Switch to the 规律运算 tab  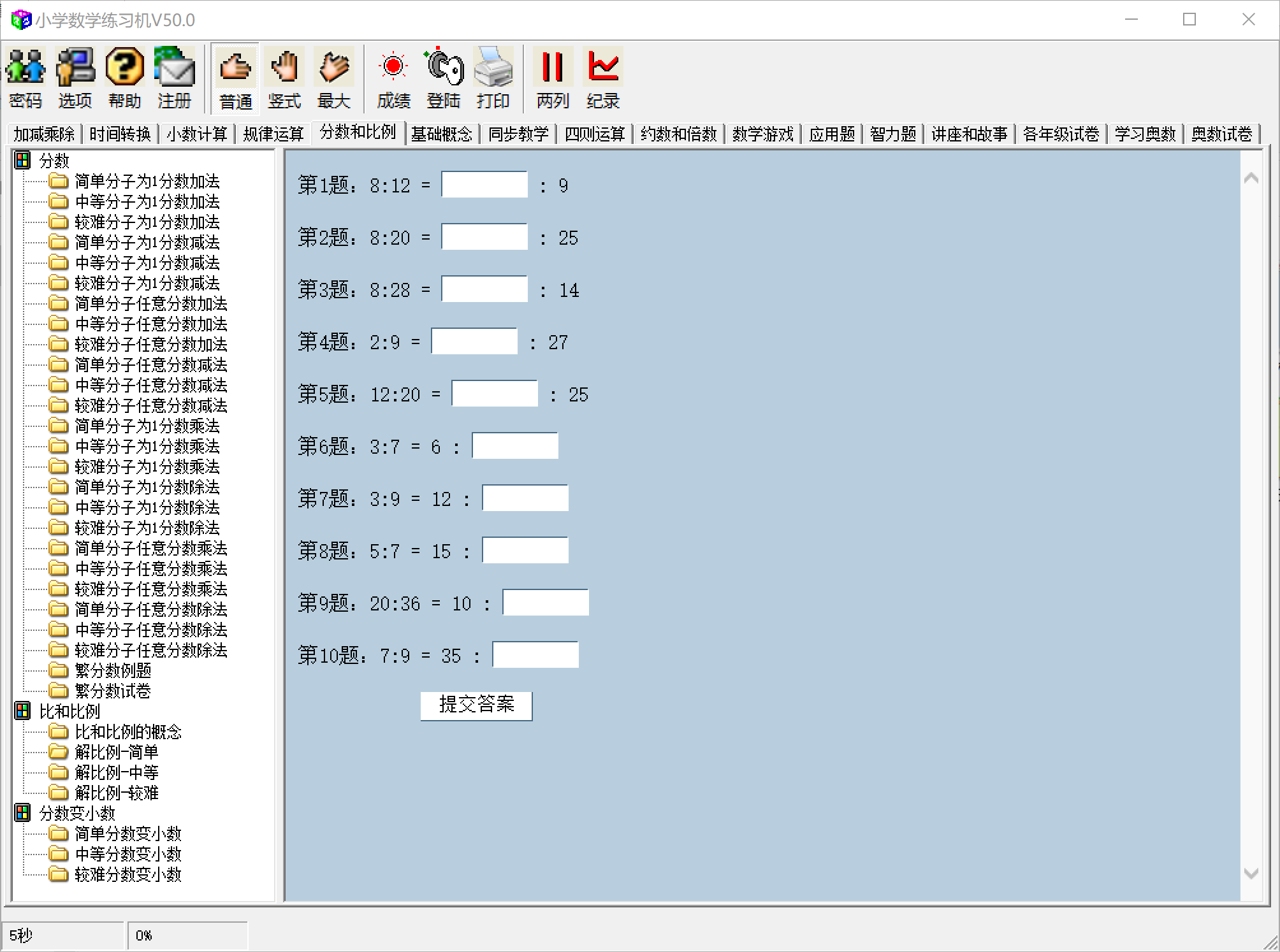click(x=273, y=134)
